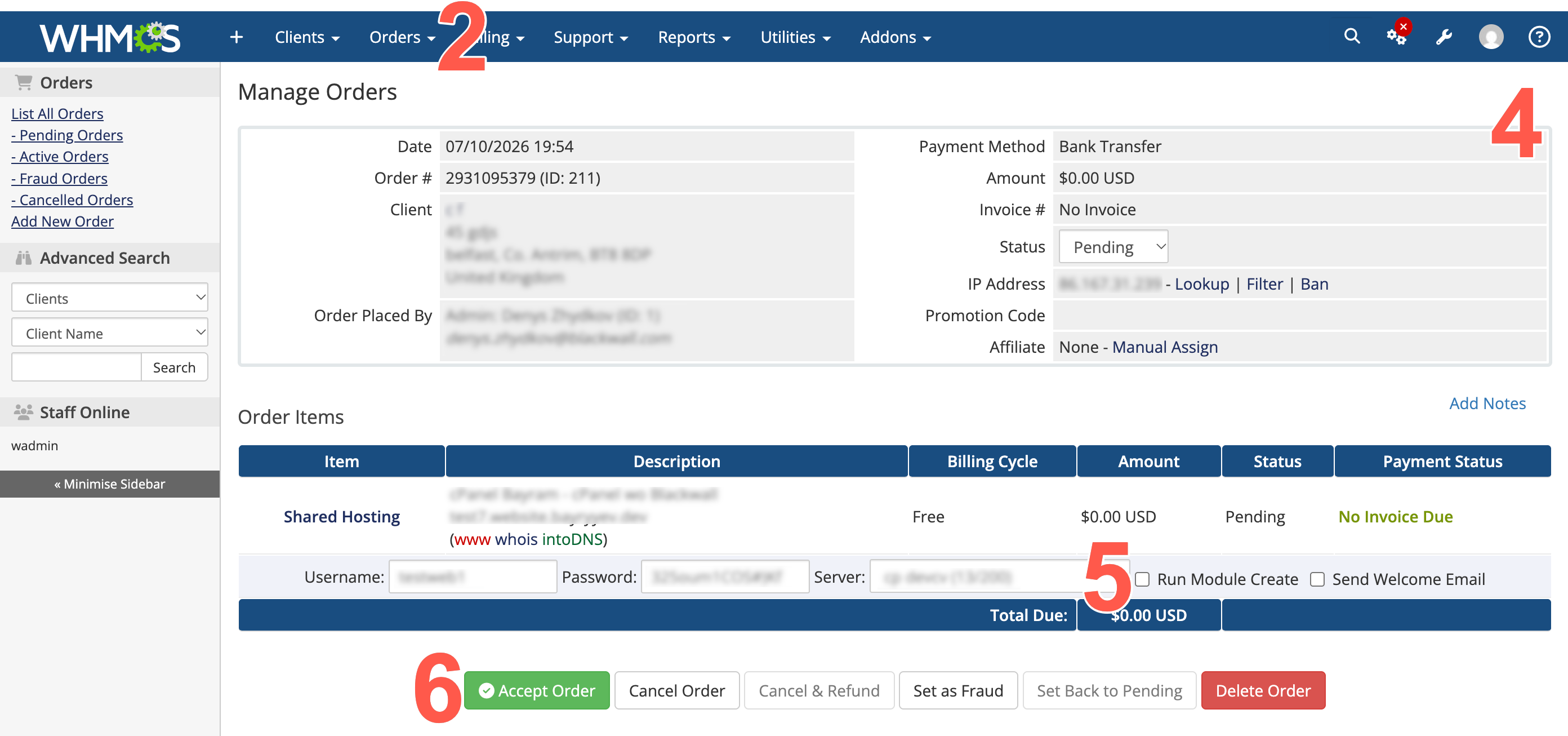This screenshot has width=1568, height=736.
Task: Open List All Orders link
Action: tap(57, 113)
